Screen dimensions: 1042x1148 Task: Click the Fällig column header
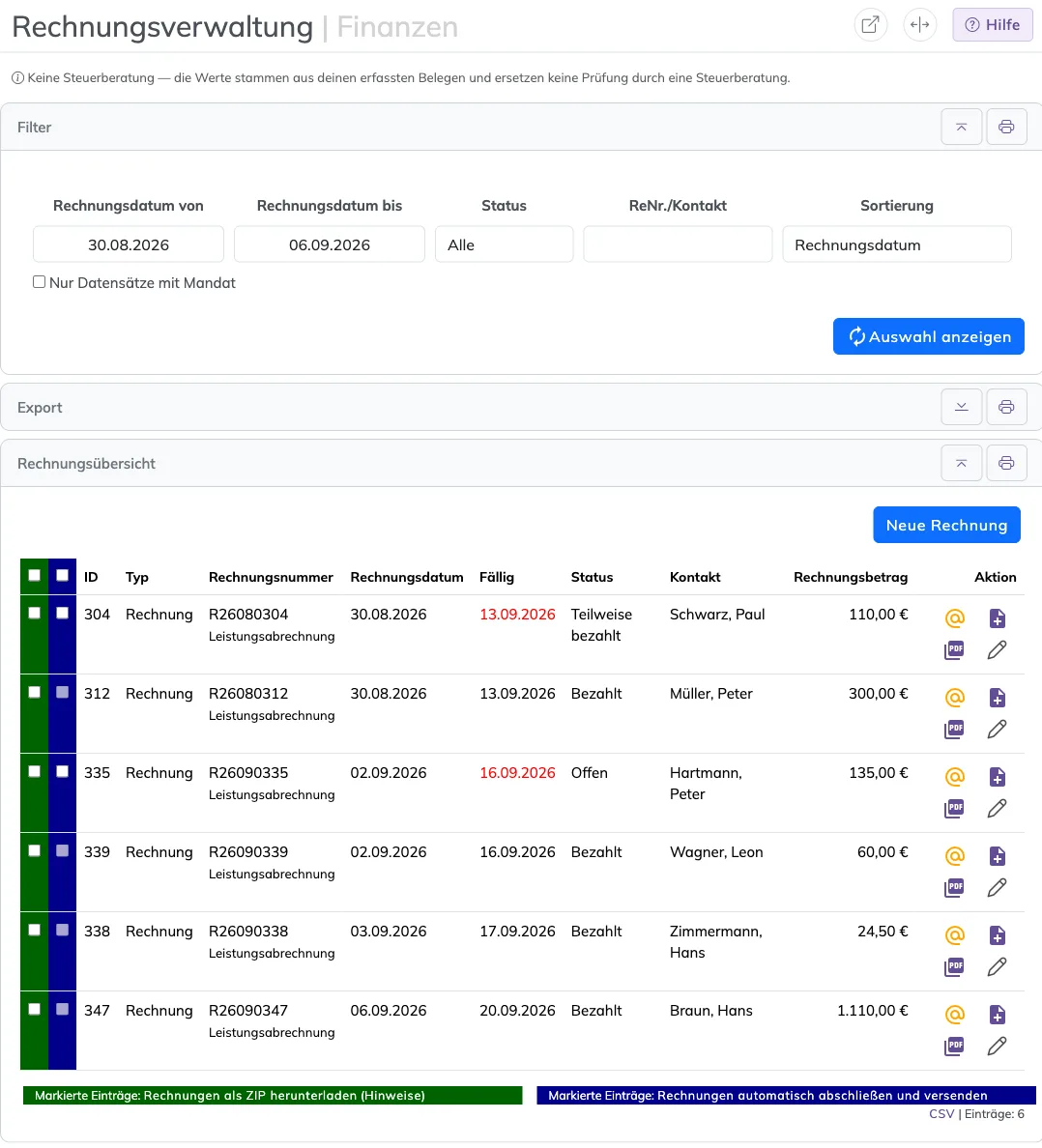pos(497,577)
